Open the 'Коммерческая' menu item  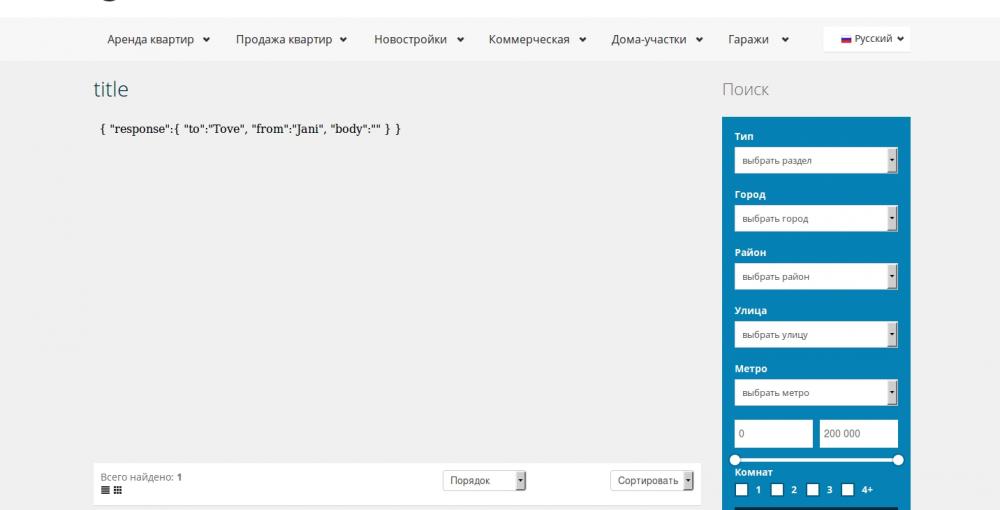(538, 40)
